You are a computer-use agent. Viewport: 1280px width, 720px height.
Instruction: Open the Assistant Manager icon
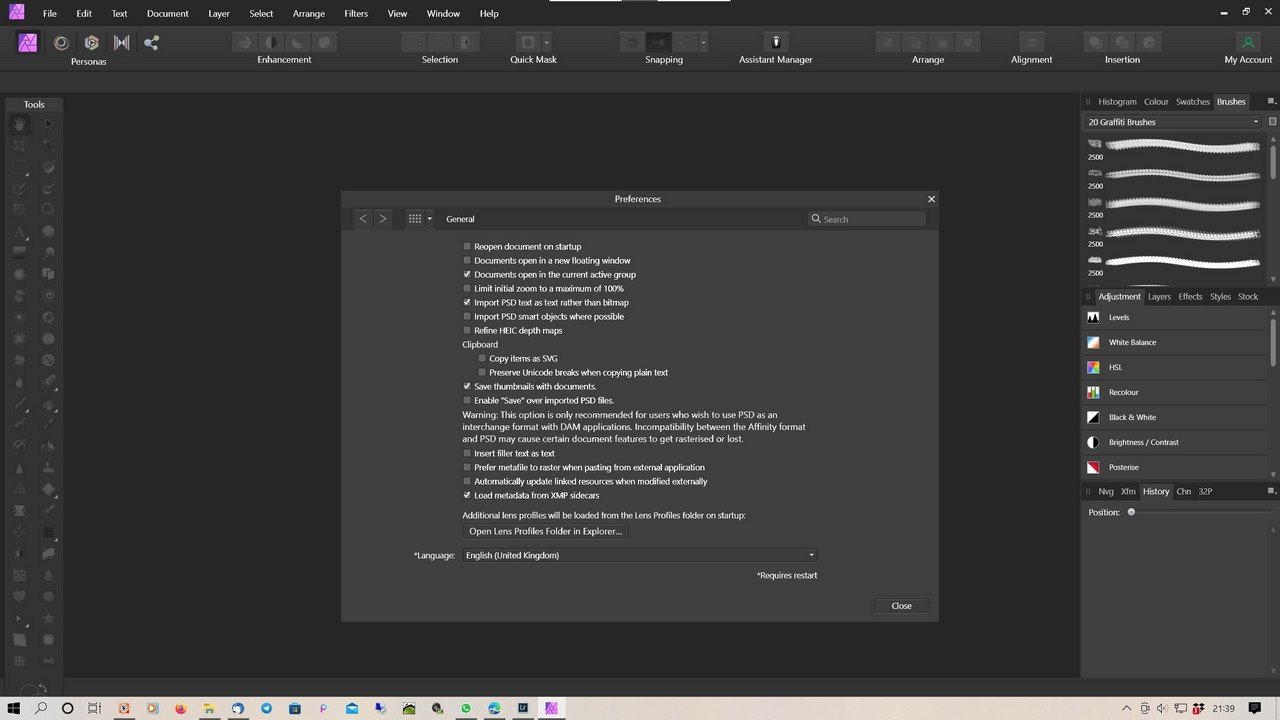(x=776, y=42)
